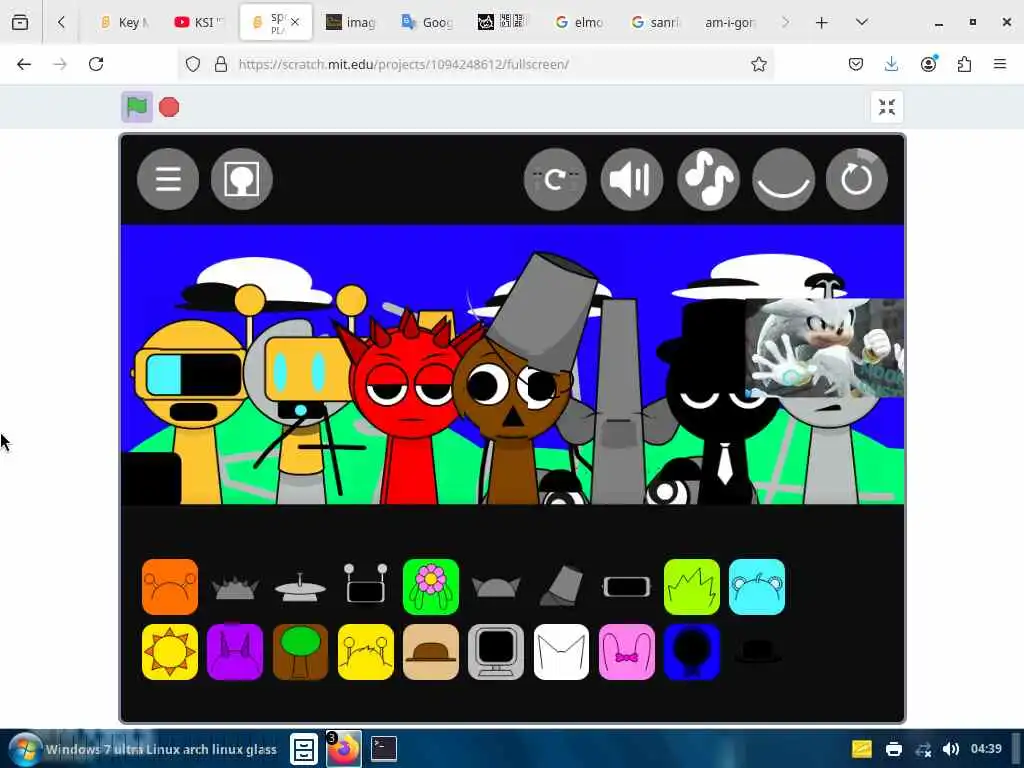
Task: Go back to the previous page
Action: [x=24, y=64]
